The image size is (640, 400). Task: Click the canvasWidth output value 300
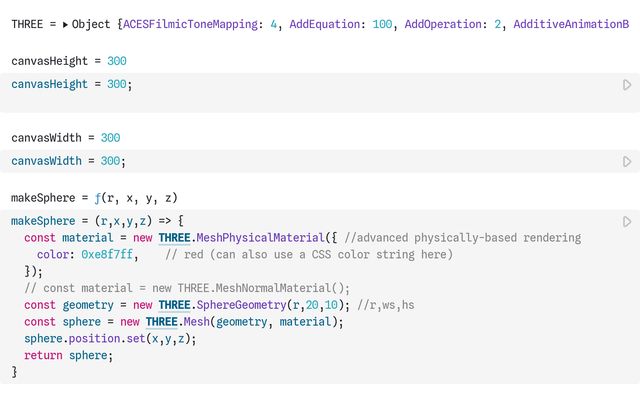110,137
